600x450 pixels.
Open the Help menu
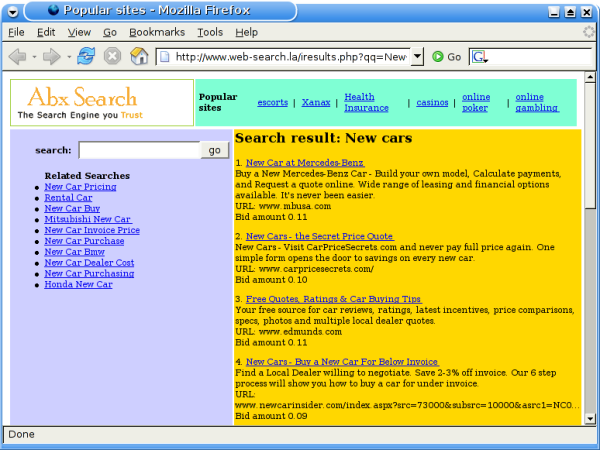246,32
